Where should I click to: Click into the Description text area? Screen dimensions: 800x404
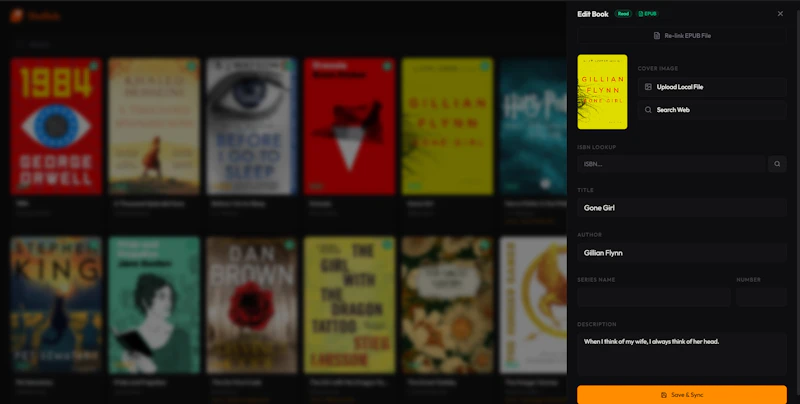click(x=682, y=355)
